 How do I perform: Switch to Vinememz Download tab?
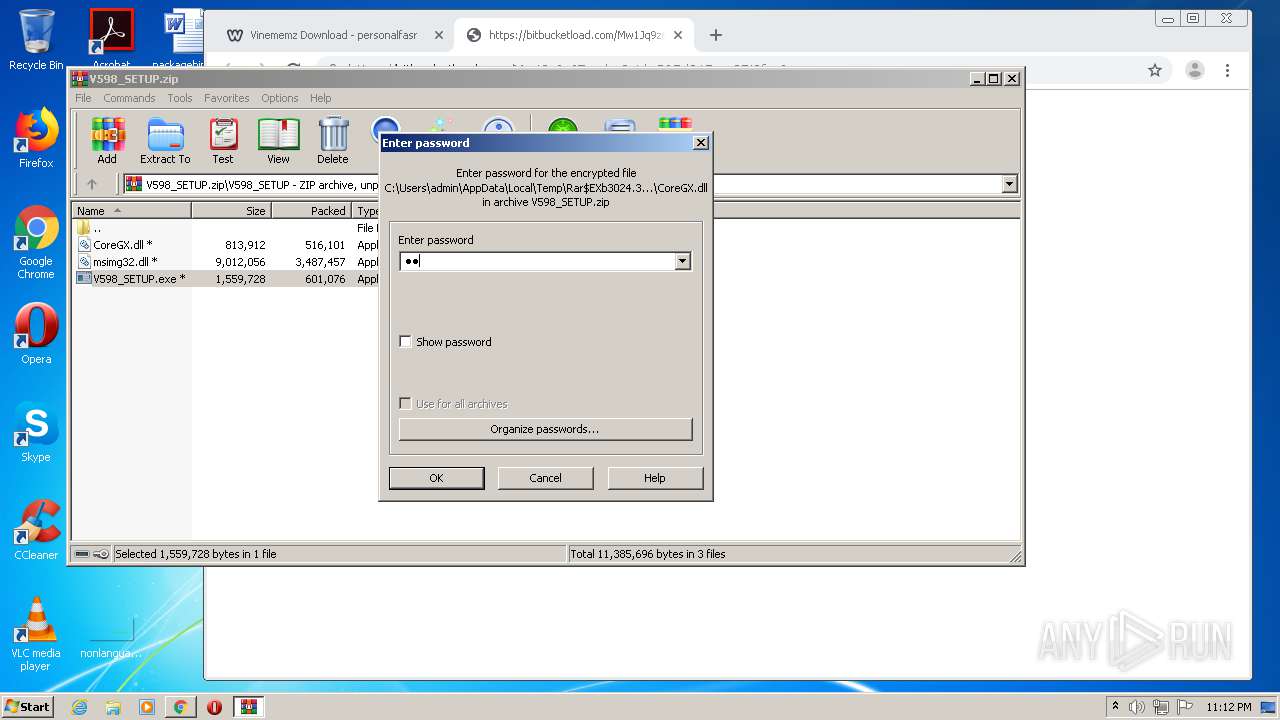[x=332, y=35]
